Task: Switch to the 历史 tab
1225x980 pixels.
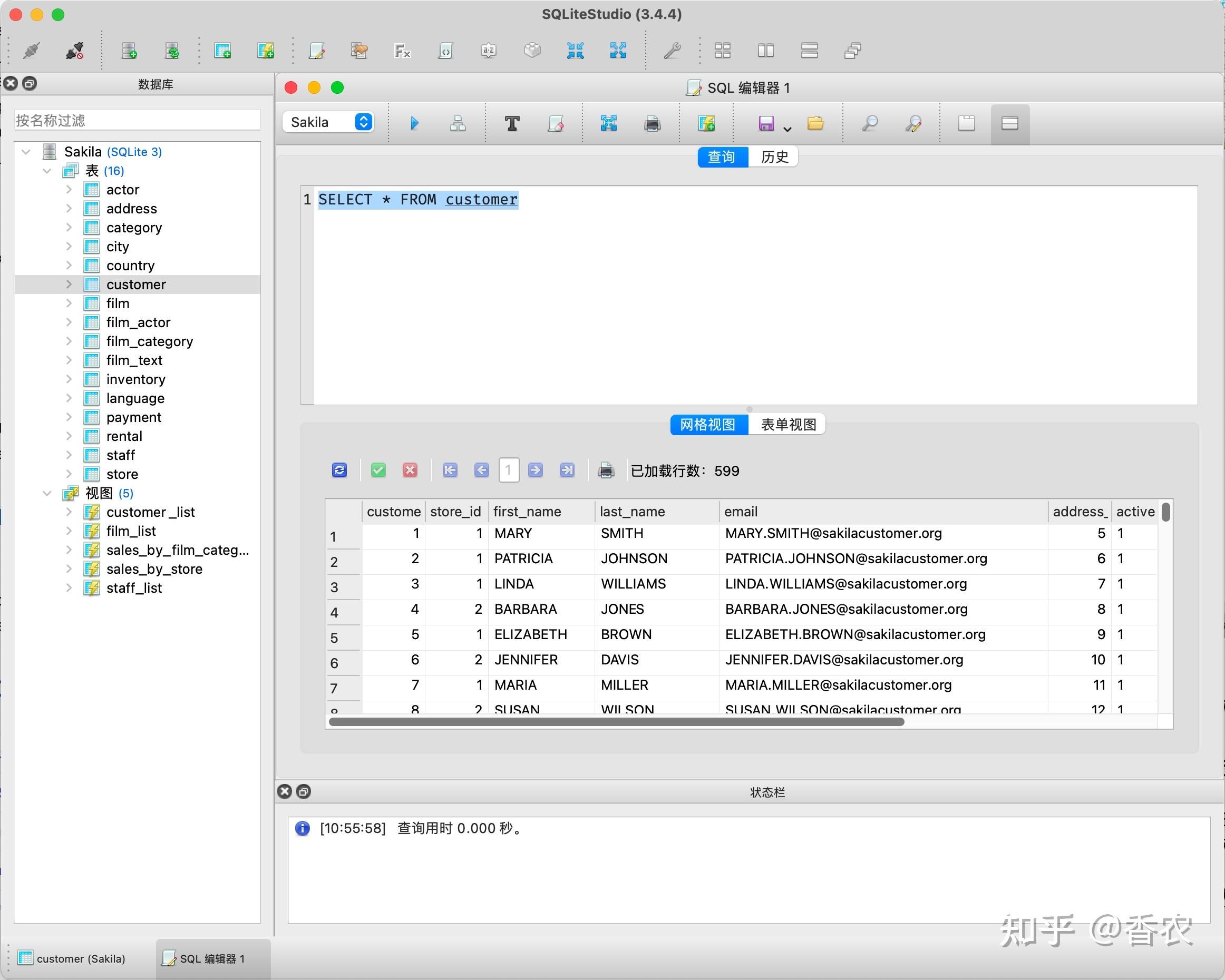Action: tap(774, 156)
